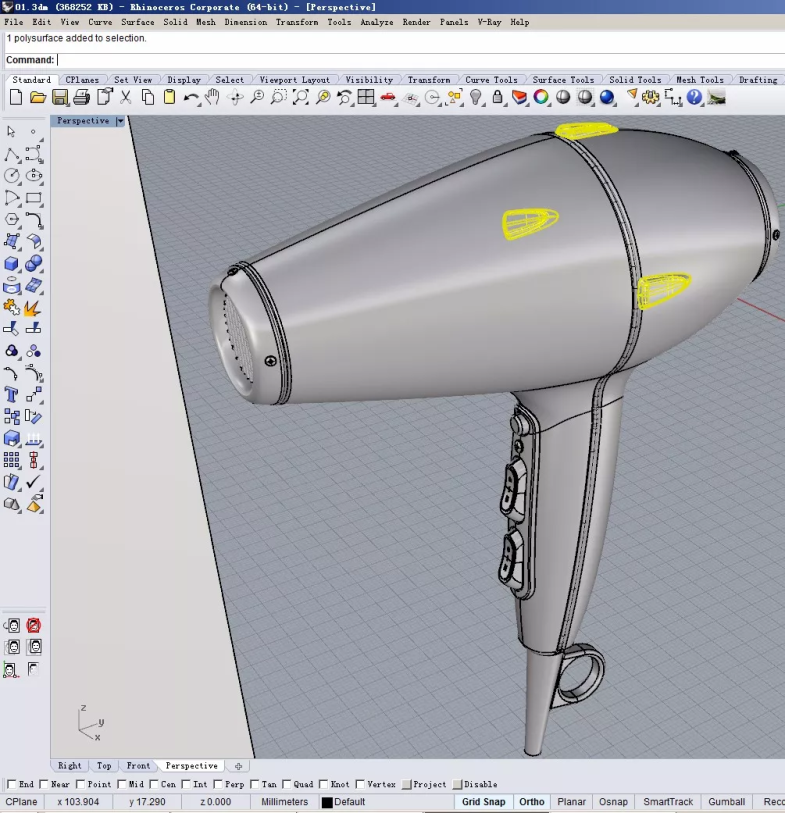This screenshot has height=813, width=785.
Task: Click the Print icon in toolbar
Action: point(82,97)
